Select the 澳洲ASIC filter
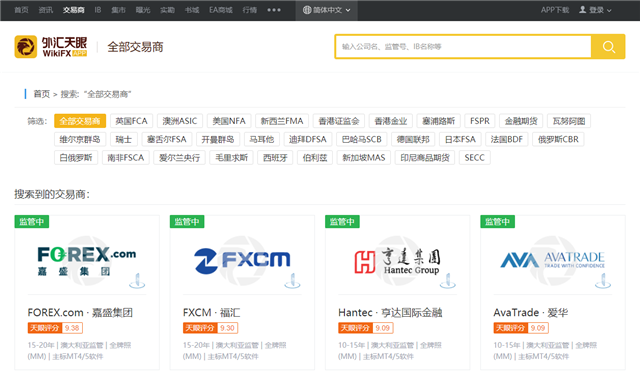 180,121
